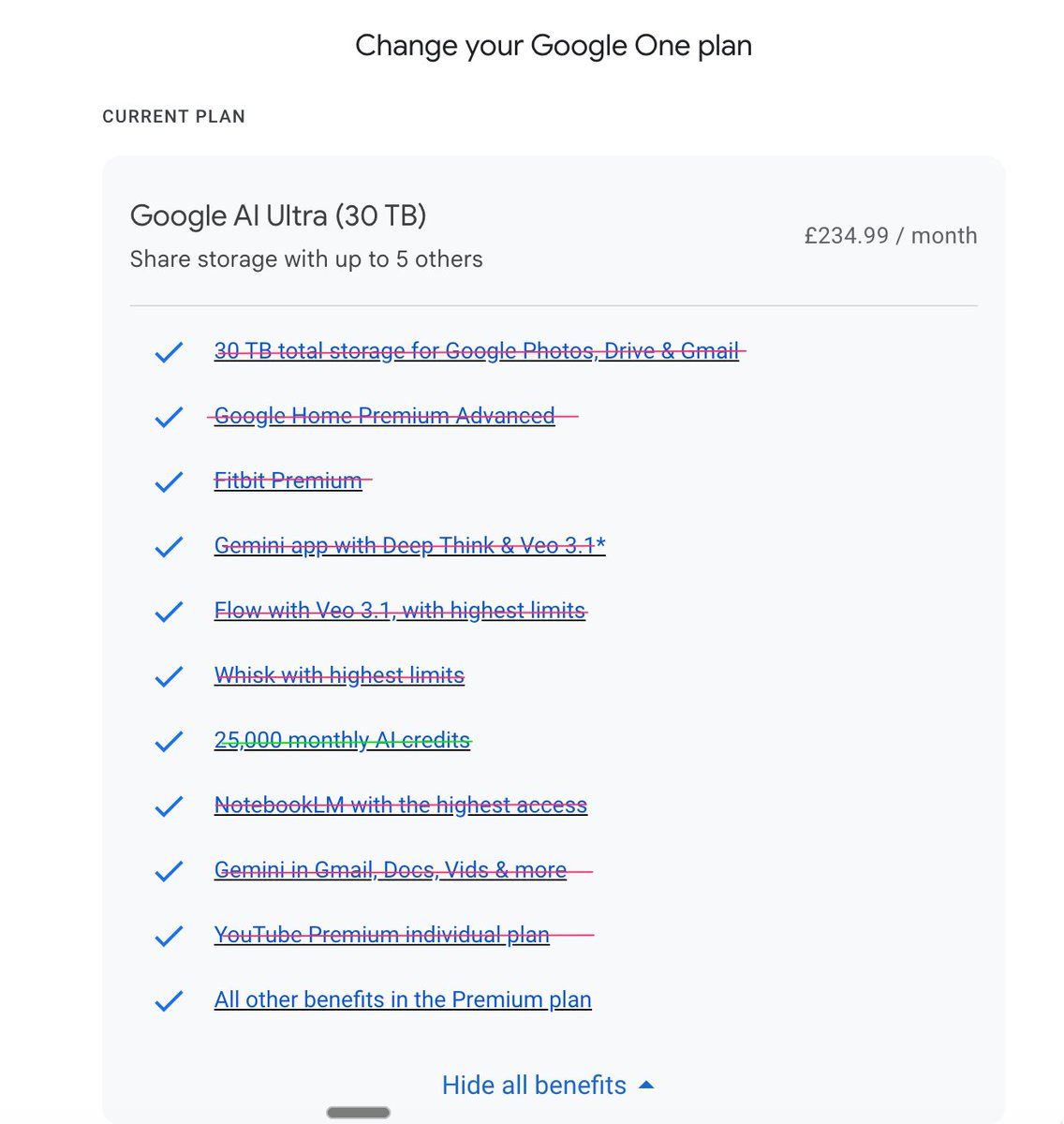1064x1124 pixels.
Task: Open Fitbit Premium benefit link
Action: tap(288, 481)
